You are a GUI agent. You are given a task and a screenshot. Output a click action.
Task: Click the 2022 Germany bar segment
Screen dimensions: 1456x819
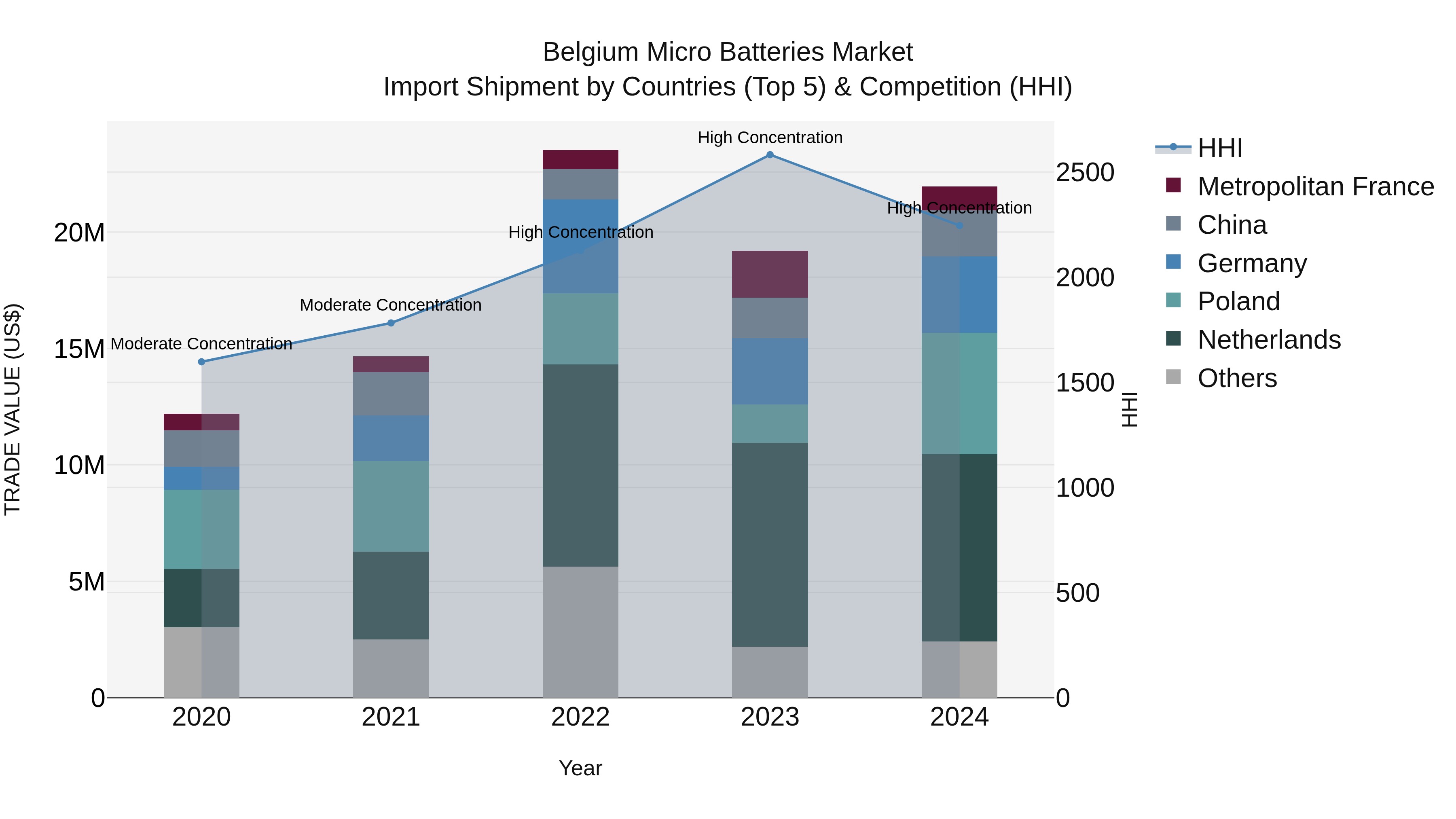pos(580,246)
